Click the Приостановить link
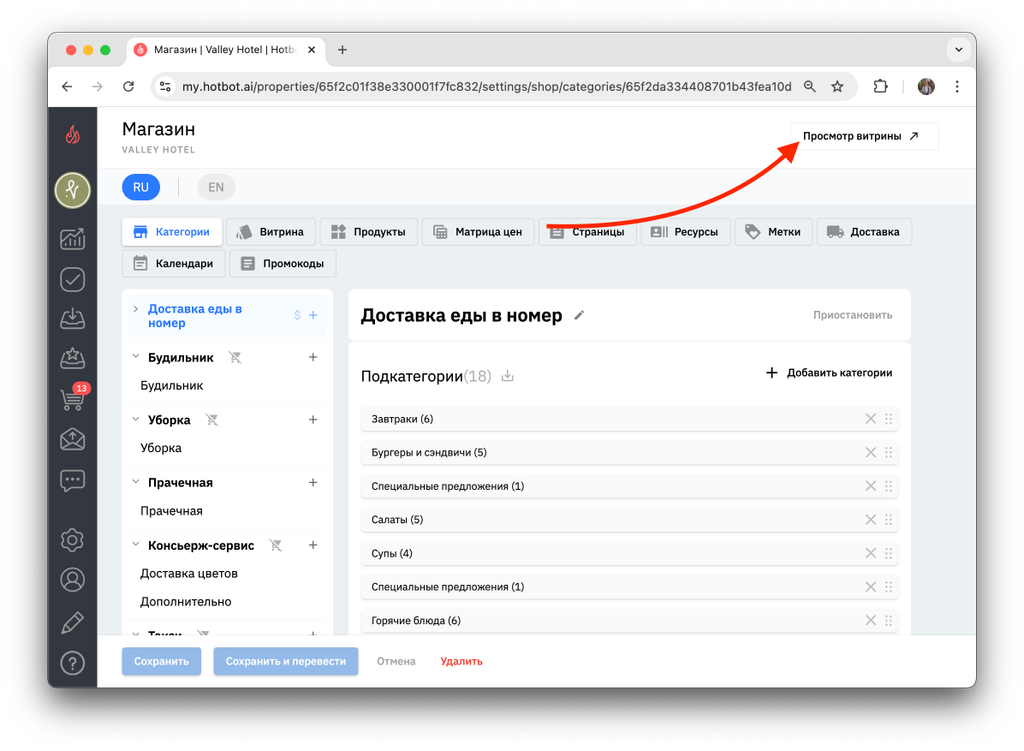 [x=852, y=315]
